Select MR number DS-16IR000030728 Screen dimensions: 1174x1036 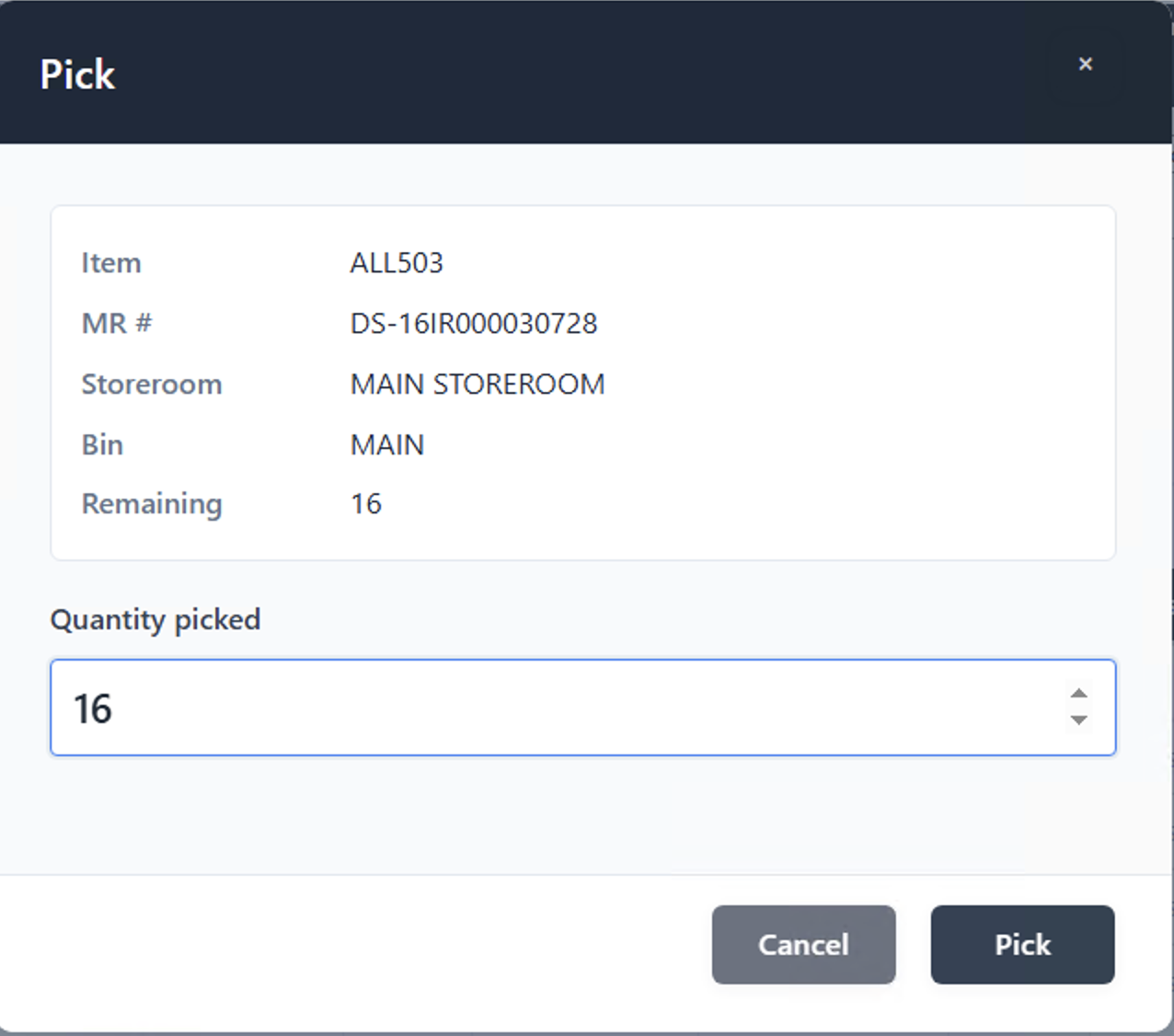click(474, 324)
